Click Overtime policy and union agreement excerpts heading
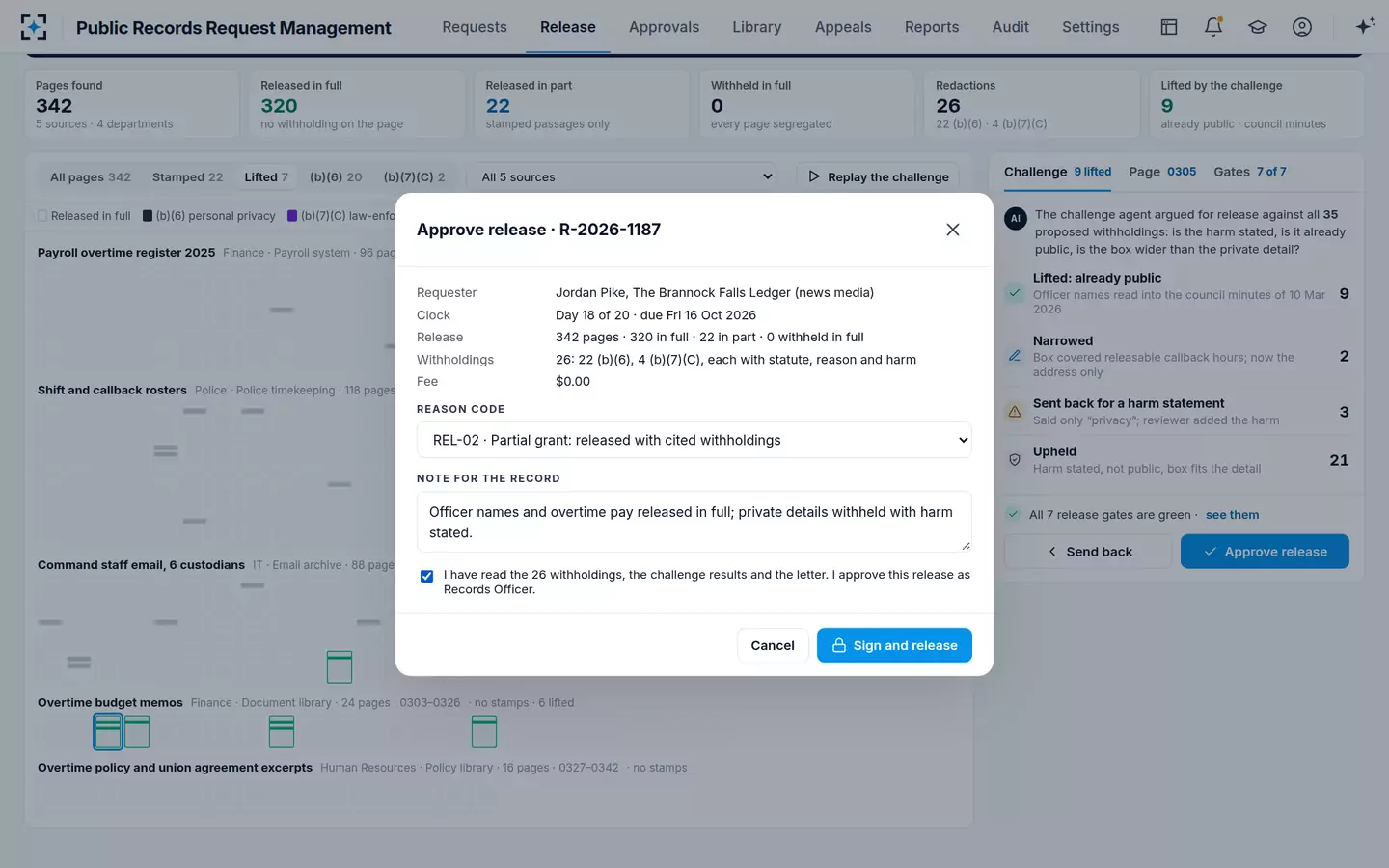The height and width of the screenshot is (868, 1389). click(x=175, y=768)
